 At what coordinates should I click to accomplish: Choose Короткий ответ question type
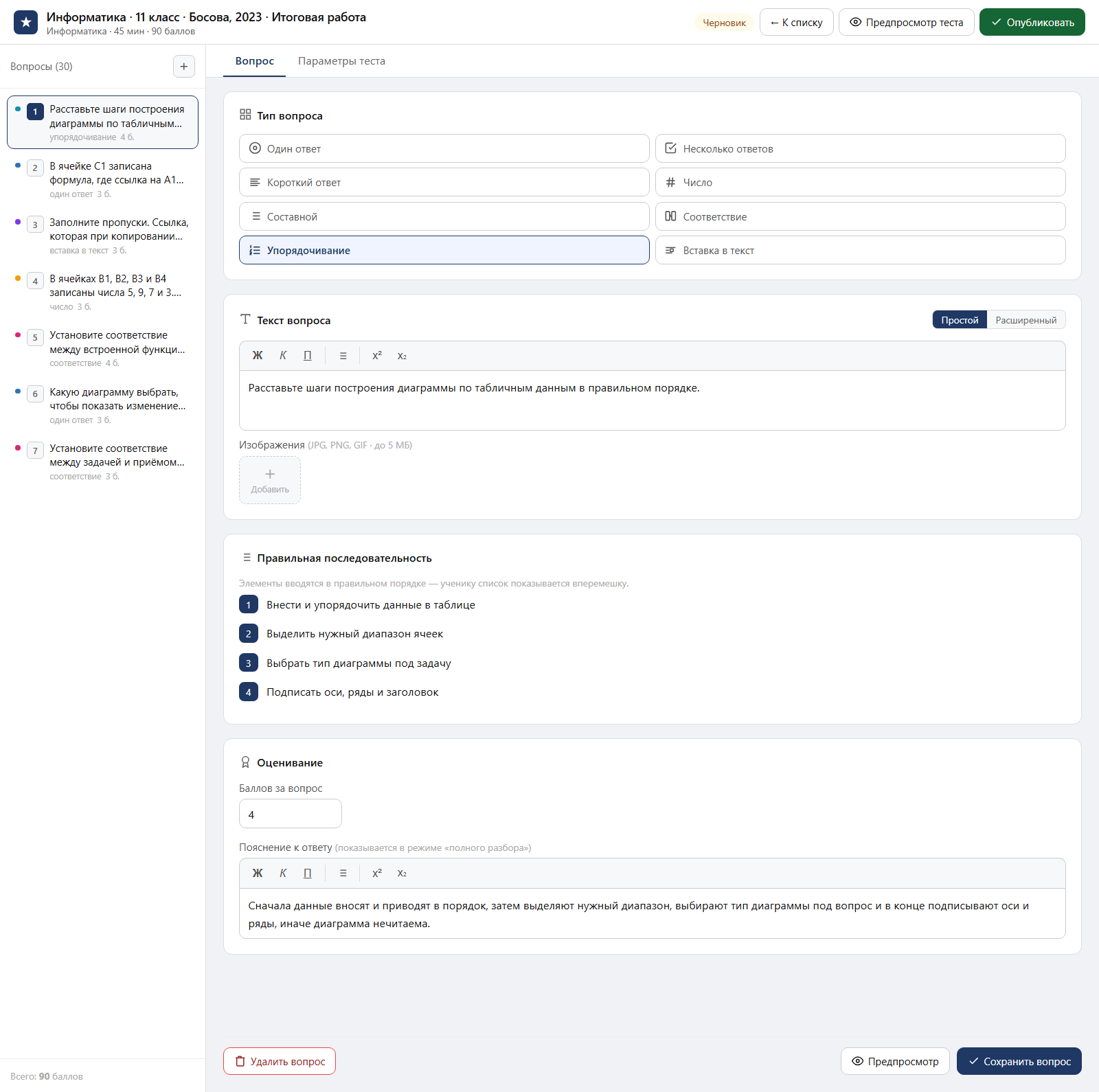(x=444, y=182)
